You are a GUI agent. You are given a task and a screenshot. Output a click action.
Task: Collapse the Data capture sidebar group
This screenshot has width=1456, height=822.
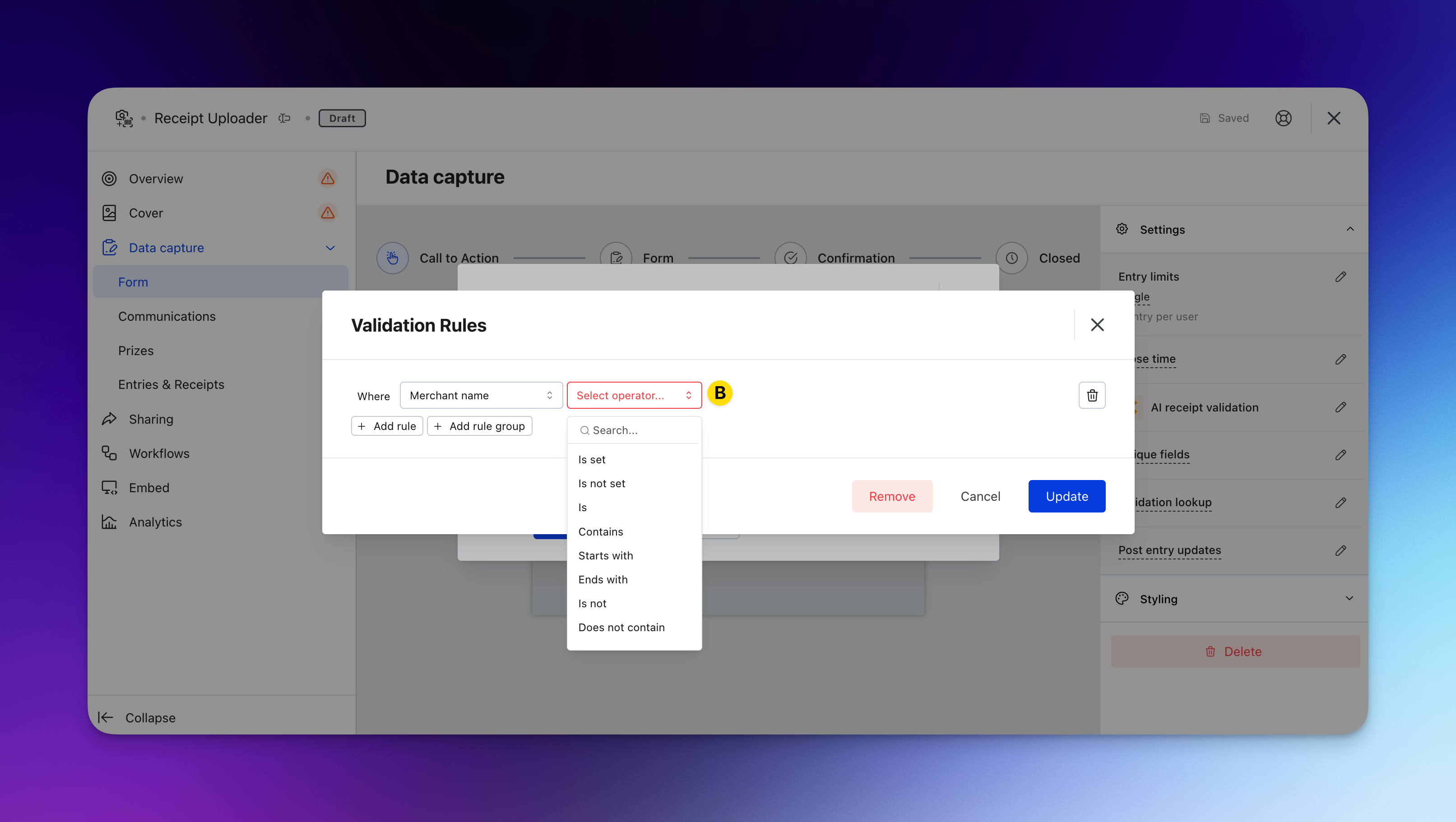tap(330, 248)
